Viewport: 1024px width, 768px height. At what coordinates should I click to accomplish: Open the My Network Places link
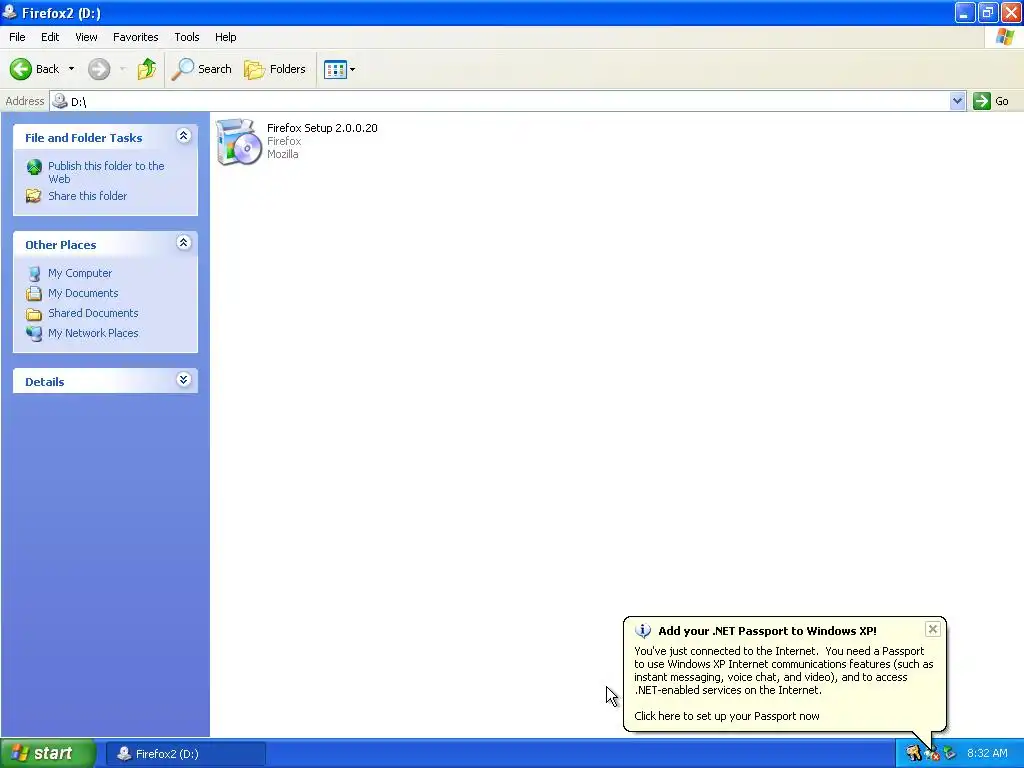point(93,333)
